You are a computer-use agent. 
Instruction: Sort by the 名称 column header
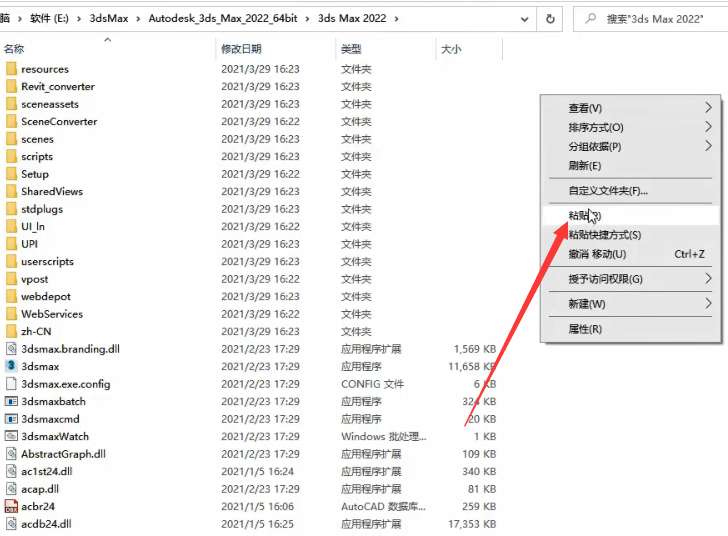14,49
